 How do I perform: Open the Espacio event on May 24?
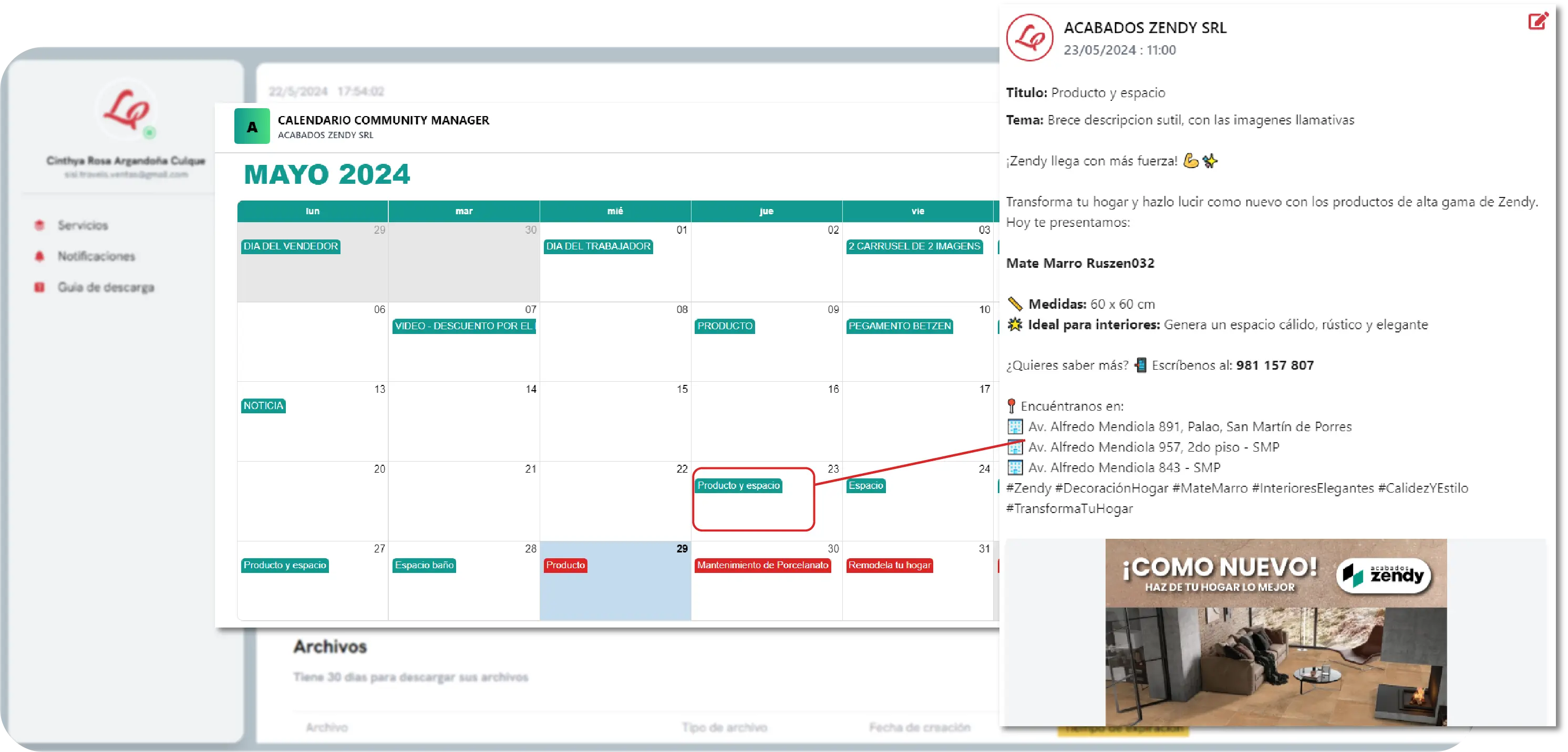865,486
